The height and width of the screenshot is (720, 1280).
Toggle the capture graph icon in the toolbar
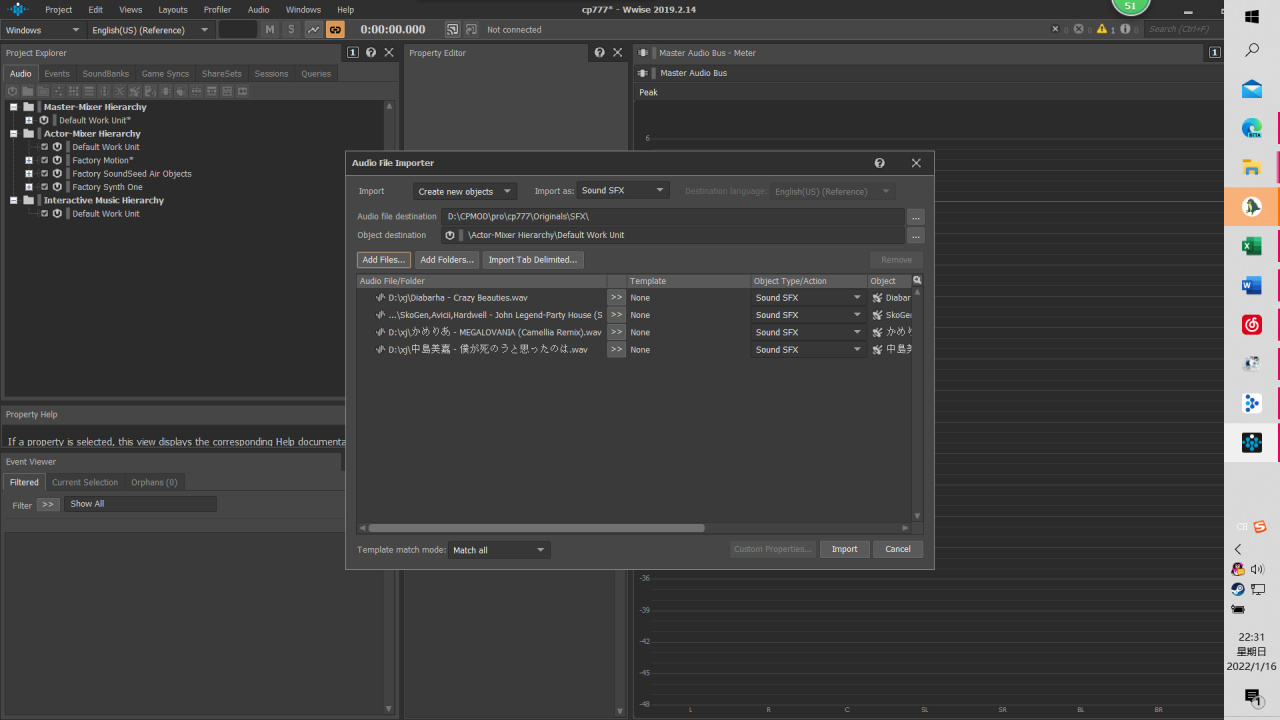(x=314, y=30)
